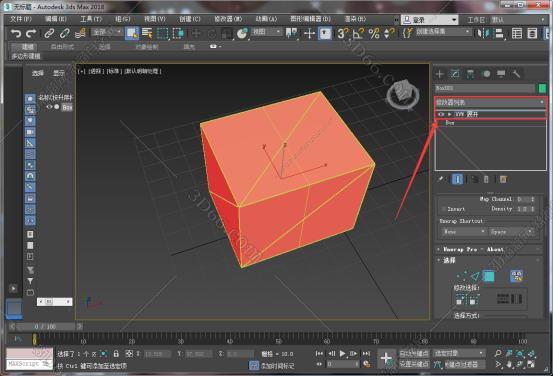Collapse the 选择 rollout header

488,260
